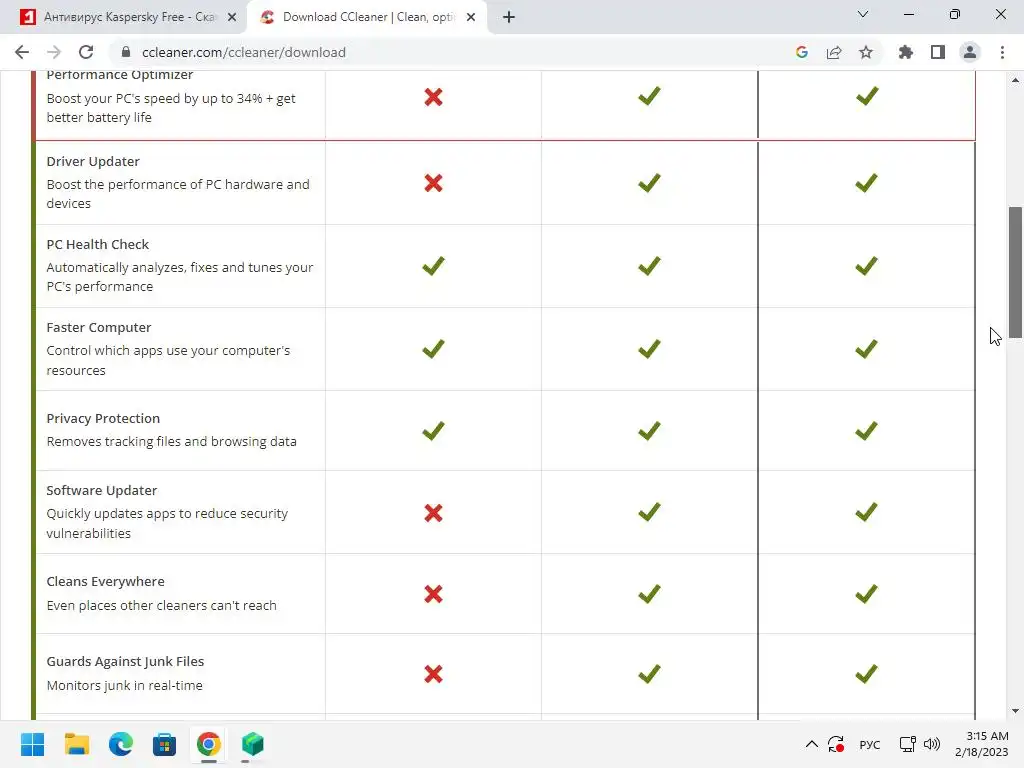Click the "Cleans Everywhere" heading
1024x768 pixels.
click(x=105, y=581)
